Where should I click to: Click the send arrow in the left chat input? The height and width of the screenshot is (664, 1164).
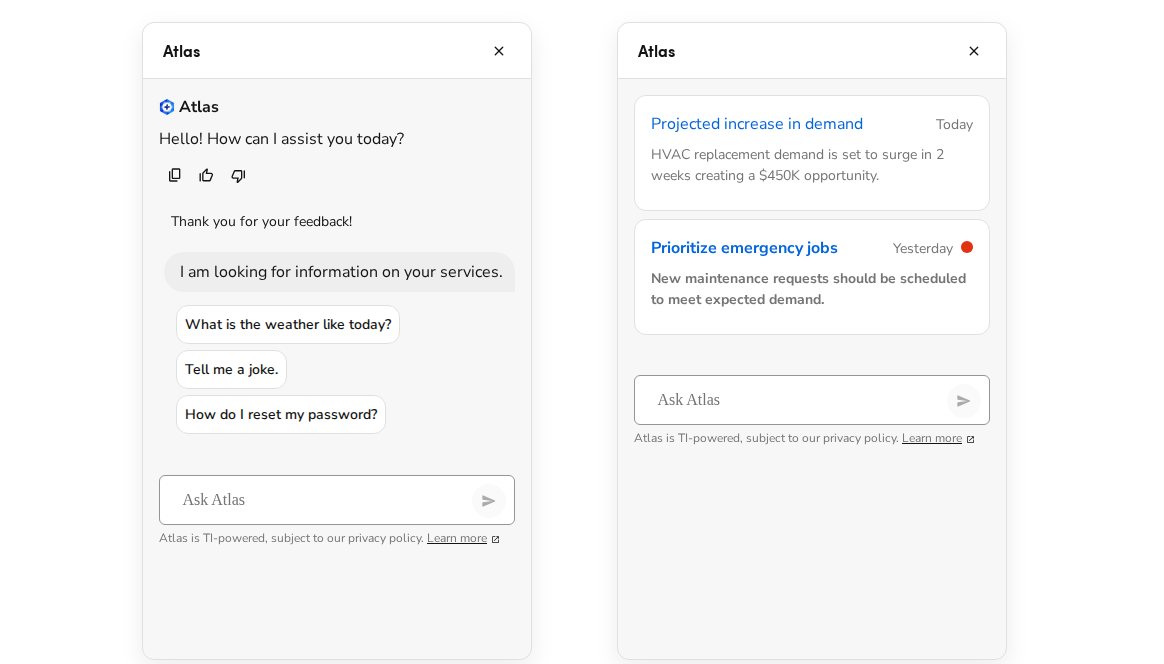click(x=489, y=500)
